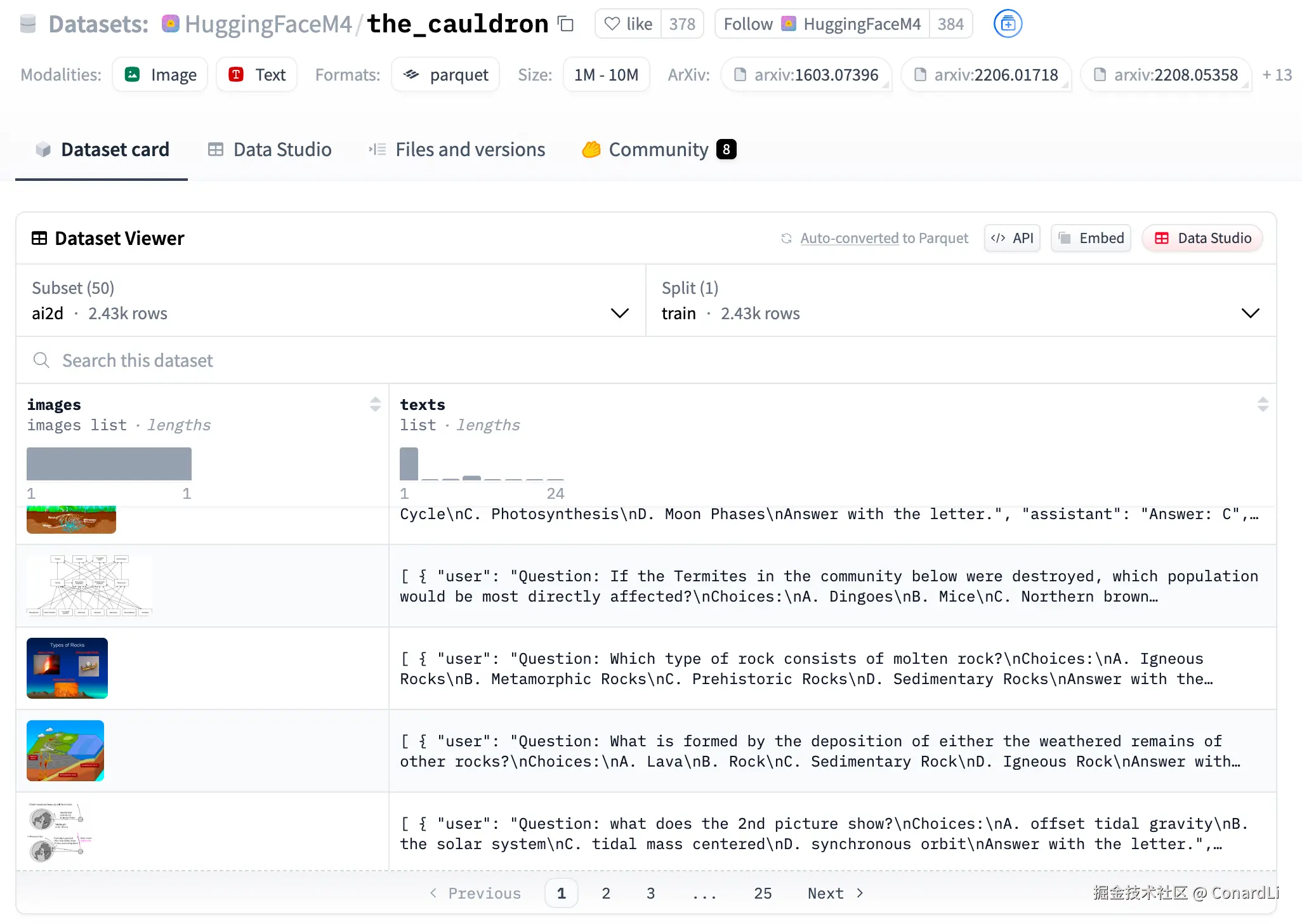Toggle like on this dataset

click(x=627, y=23)
